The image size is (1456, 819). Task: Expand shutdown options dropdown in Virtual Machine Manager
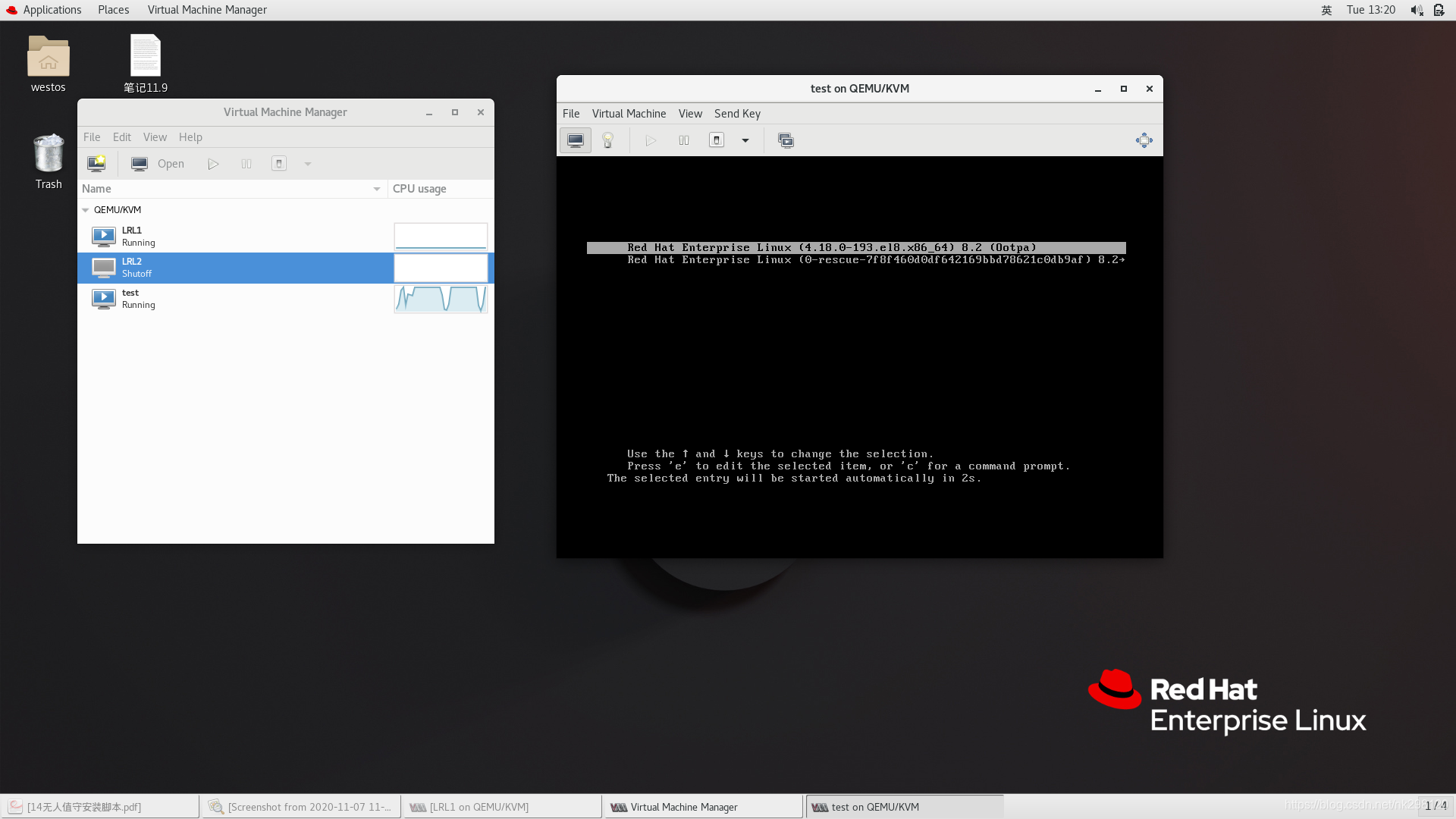(308, 164)
